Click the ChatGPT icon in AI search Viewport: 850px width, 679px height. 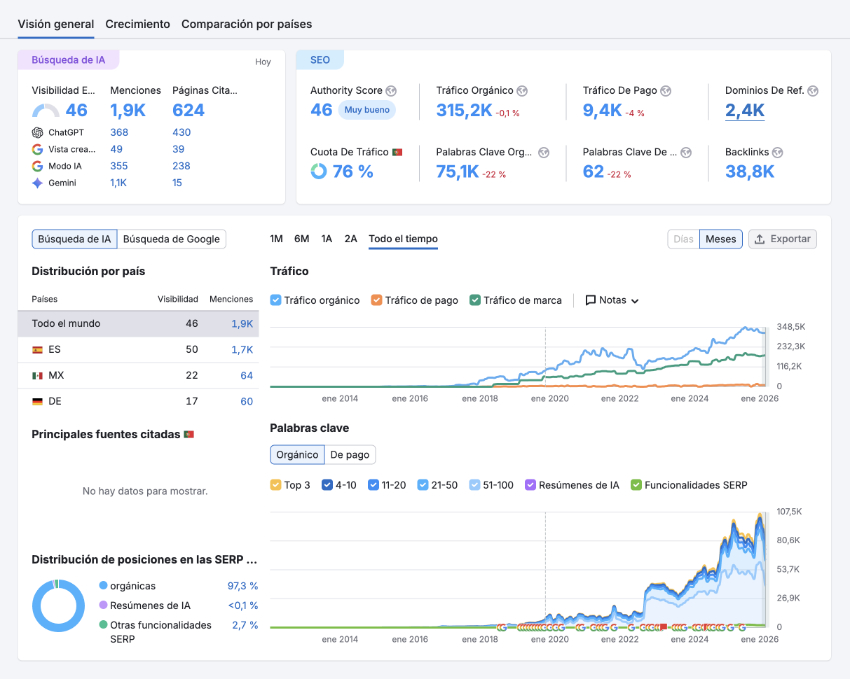38,132
